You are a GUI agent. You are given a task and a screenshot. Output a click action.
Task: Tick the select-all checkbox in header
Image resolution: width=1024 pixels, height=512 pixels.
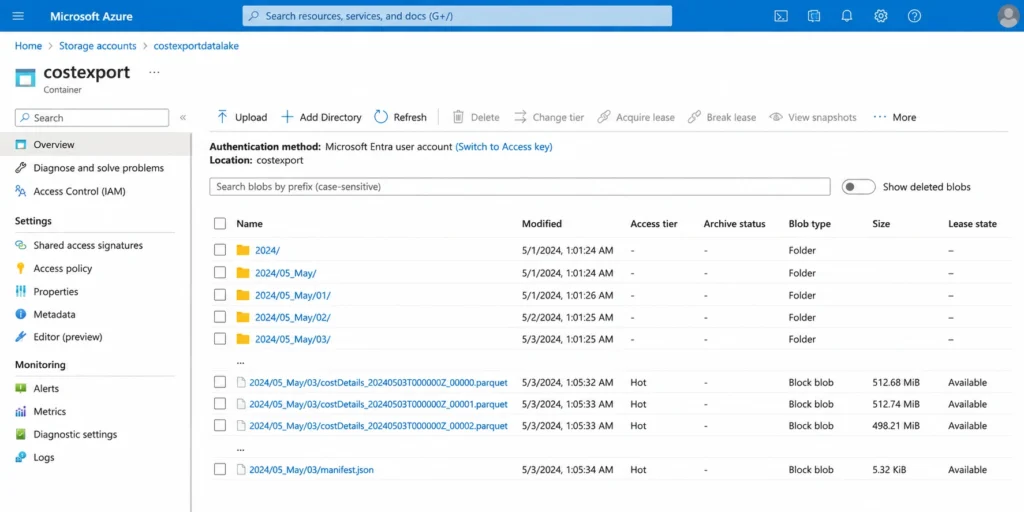tap(220, 223)
